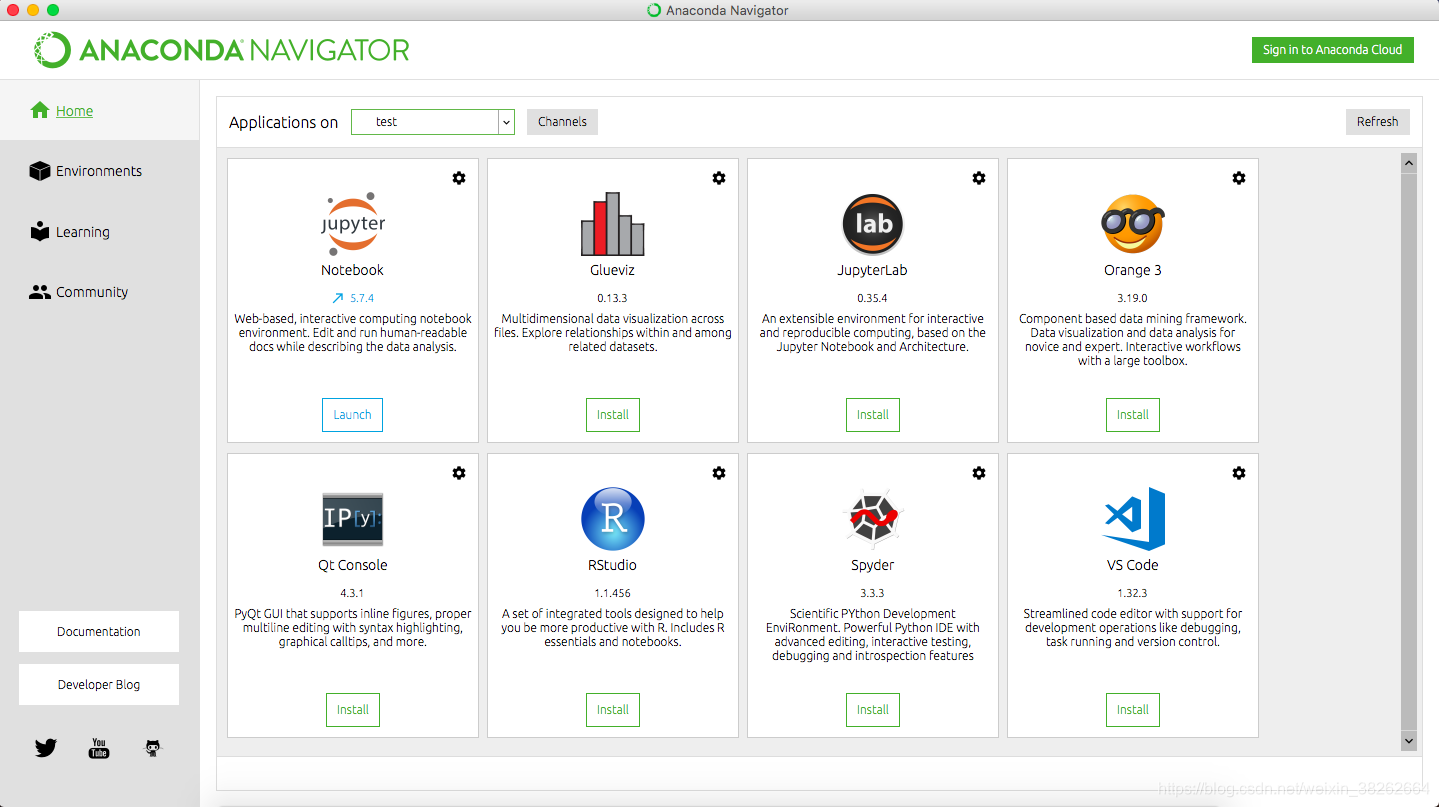The height and width of the screenshot is (807, 1439).
Task: Click the Anaconda Navigator logo
Action: (221, 50)
